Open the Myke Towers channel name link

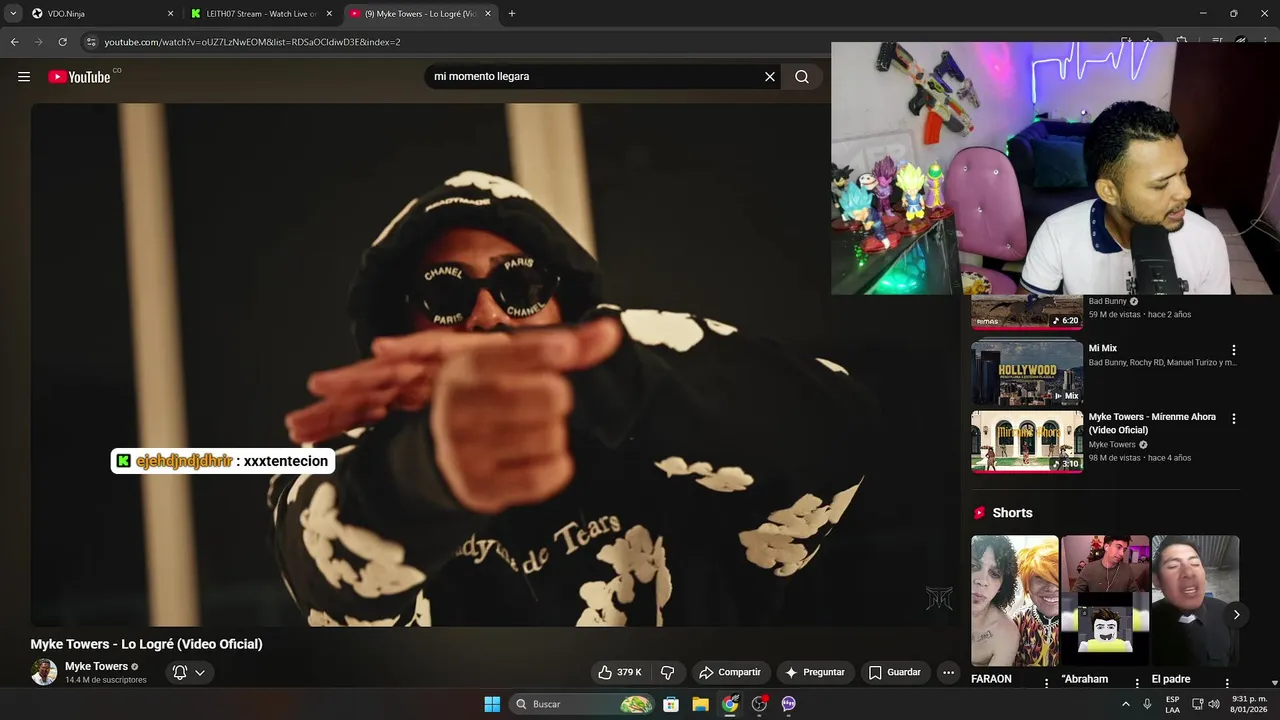[x=96, y=666]
